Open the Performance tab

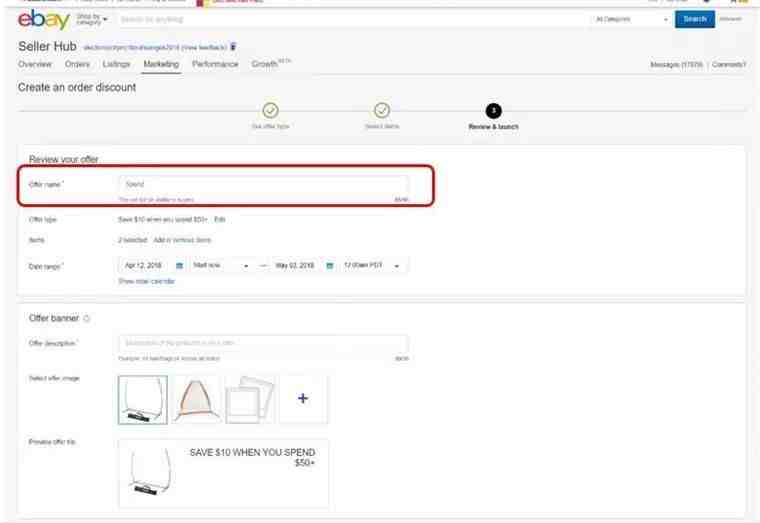(215, 64)
